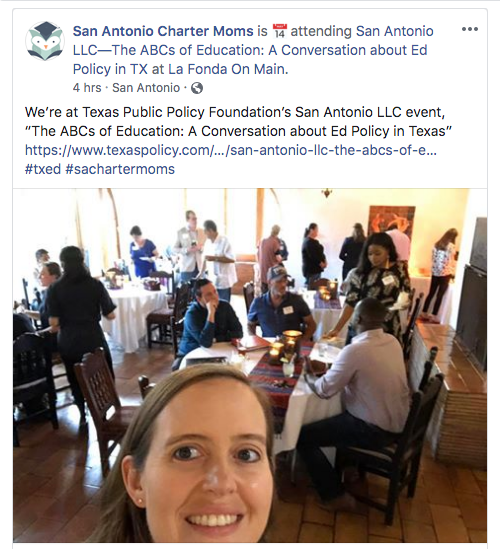Viewport: 500px width, 549px height.
Task: Click the globe public privacy icon
Action: (197, 88)
